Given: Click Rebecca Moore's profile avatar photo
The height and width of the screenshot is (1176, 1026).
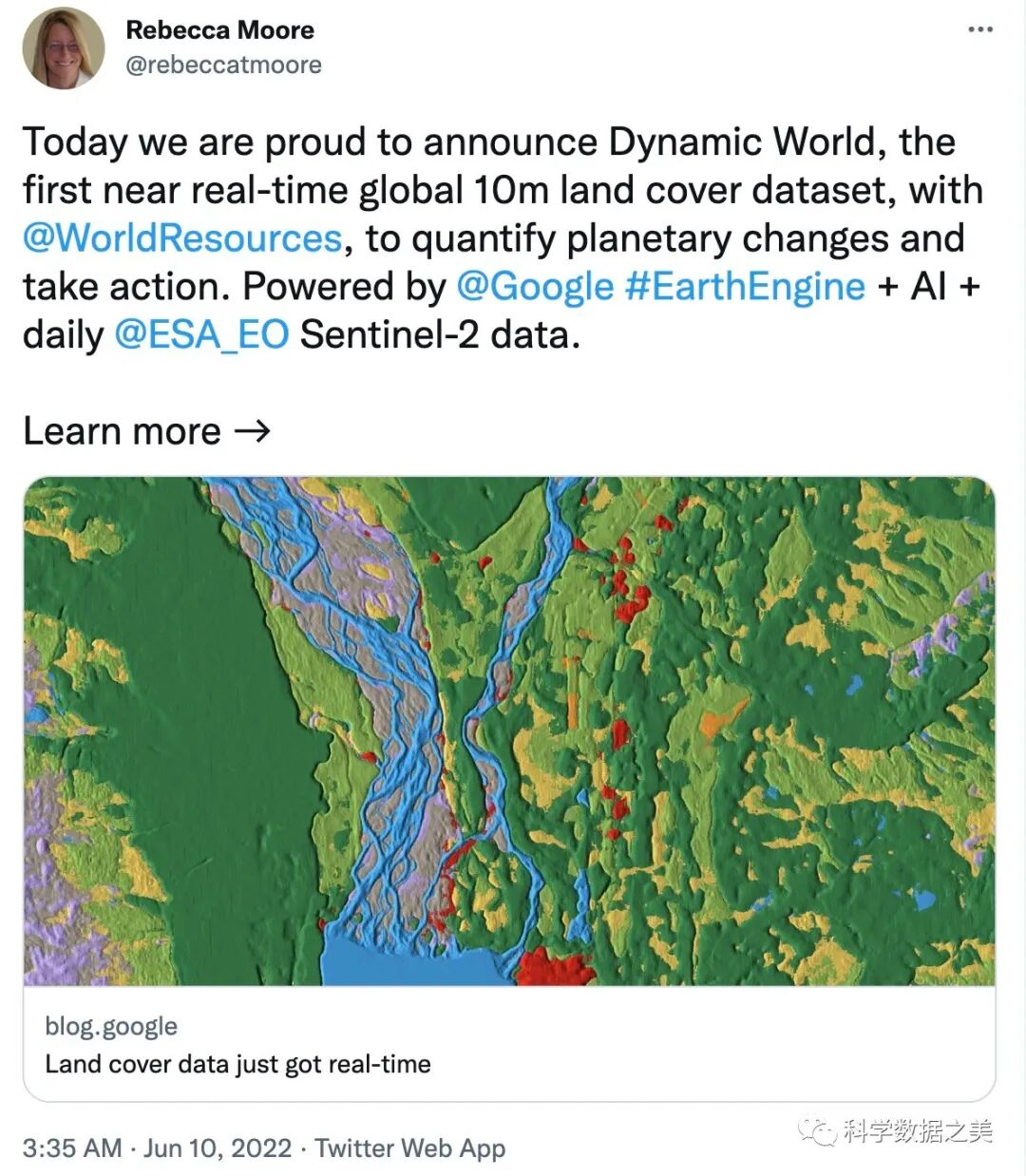Looking at the screenshot, I should pyautogui.click(x=63, y=48).
